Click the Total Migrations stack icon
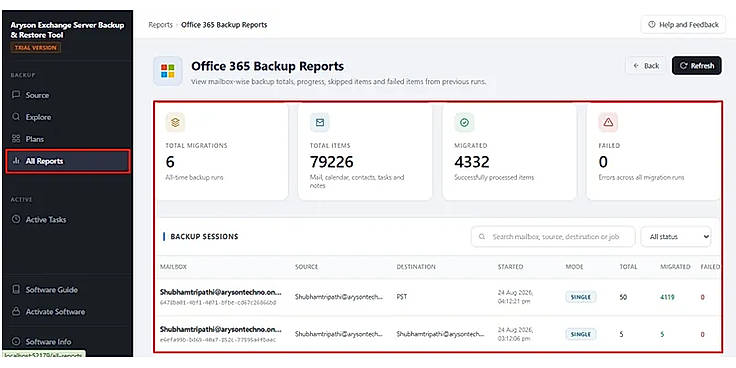Viewport: 736px width, 368px height. point(175,123)
